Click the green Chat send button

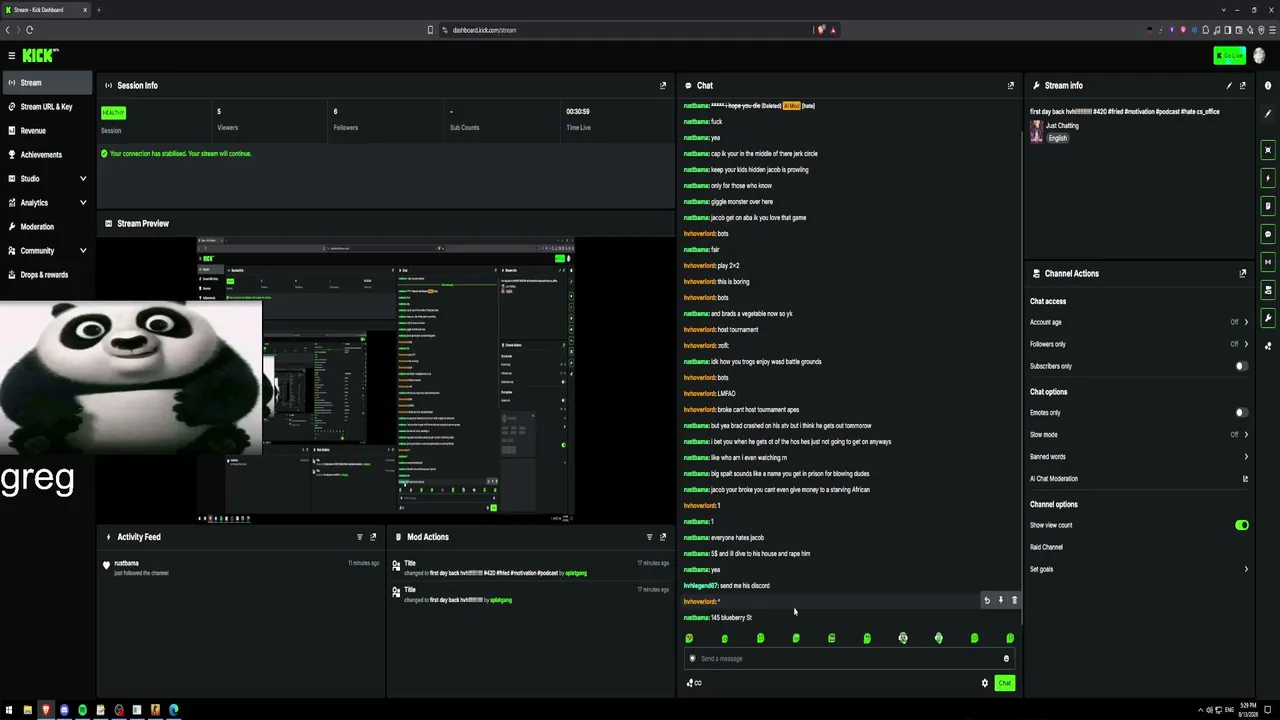pos(1005,683)
